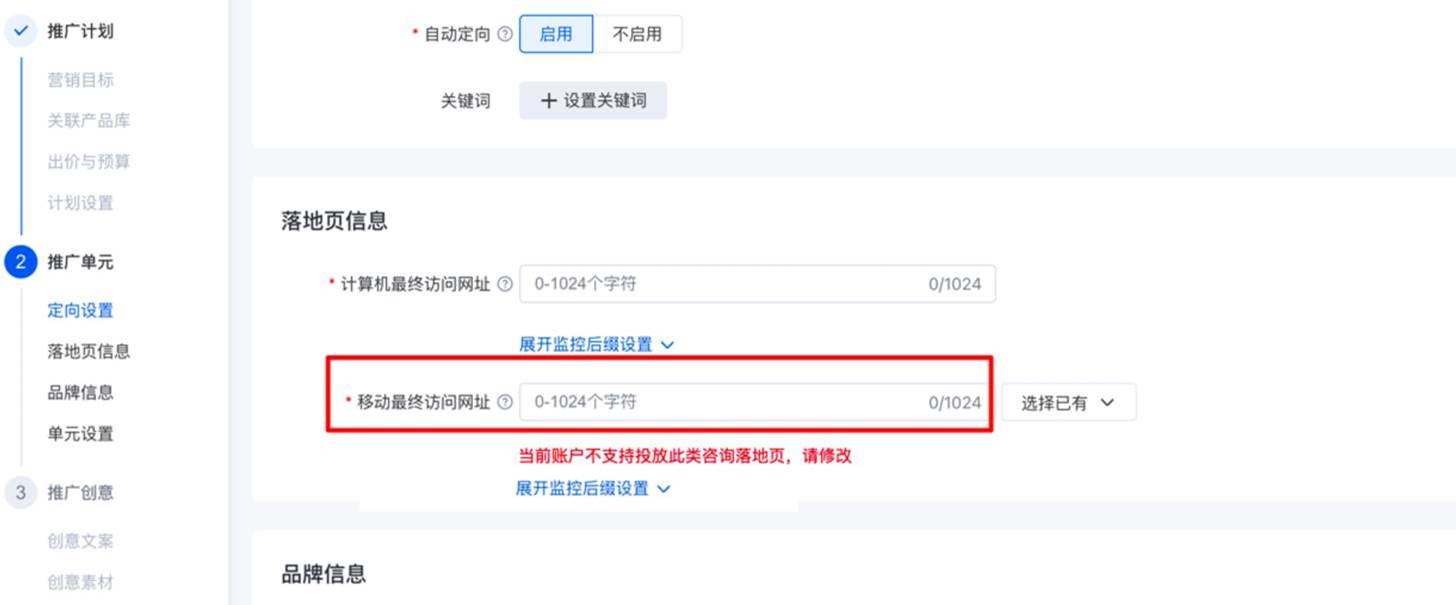Open the 选择已有 dropdown
Viewport: 1456px width, 605px height.
pyautogui.click(x=1067, y=403)
